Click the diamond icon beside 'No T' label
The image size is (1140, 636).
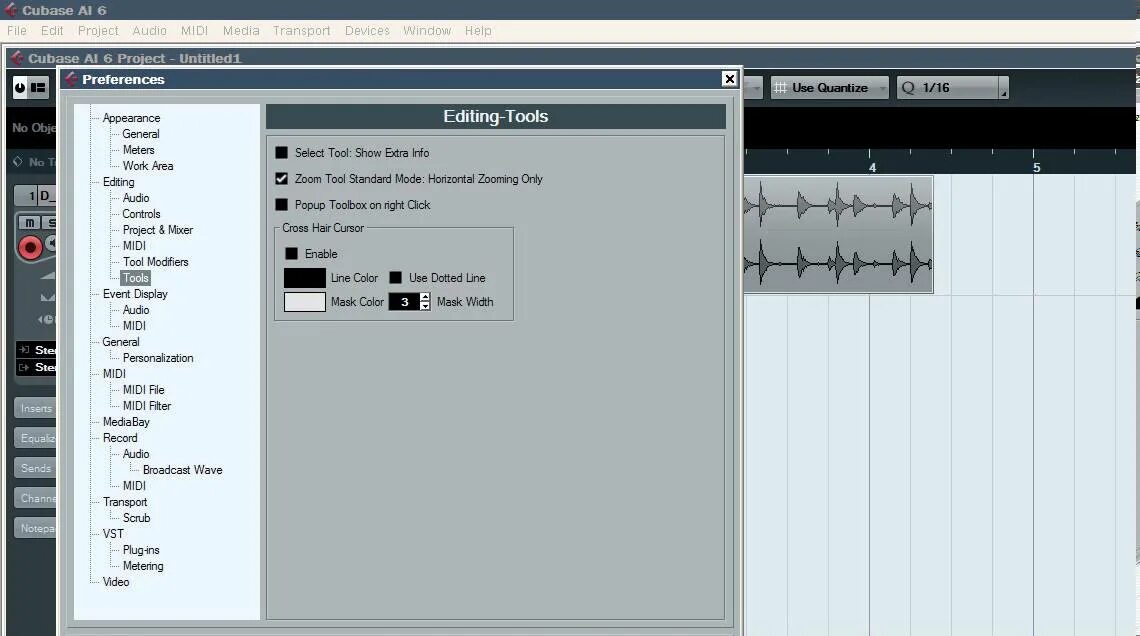[x=18, y=161]
